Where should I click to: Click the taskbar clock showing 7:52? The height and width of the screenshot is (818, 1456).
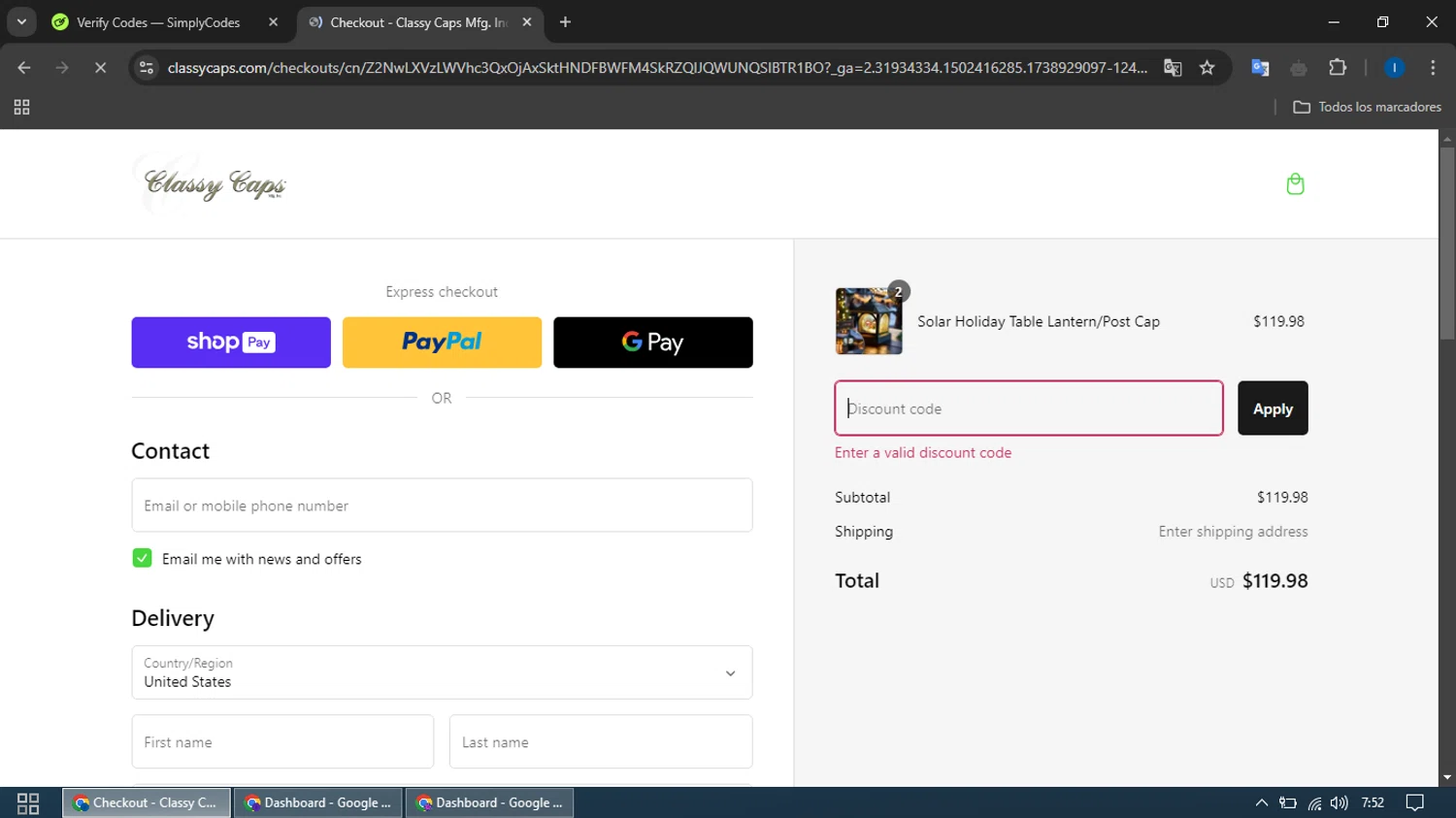[1373, 803]
